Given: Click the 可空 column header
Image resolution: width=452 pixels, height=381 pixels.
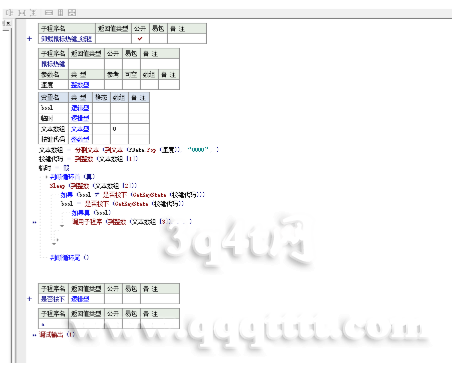Looking at the screenshot, I should (131, 75).
